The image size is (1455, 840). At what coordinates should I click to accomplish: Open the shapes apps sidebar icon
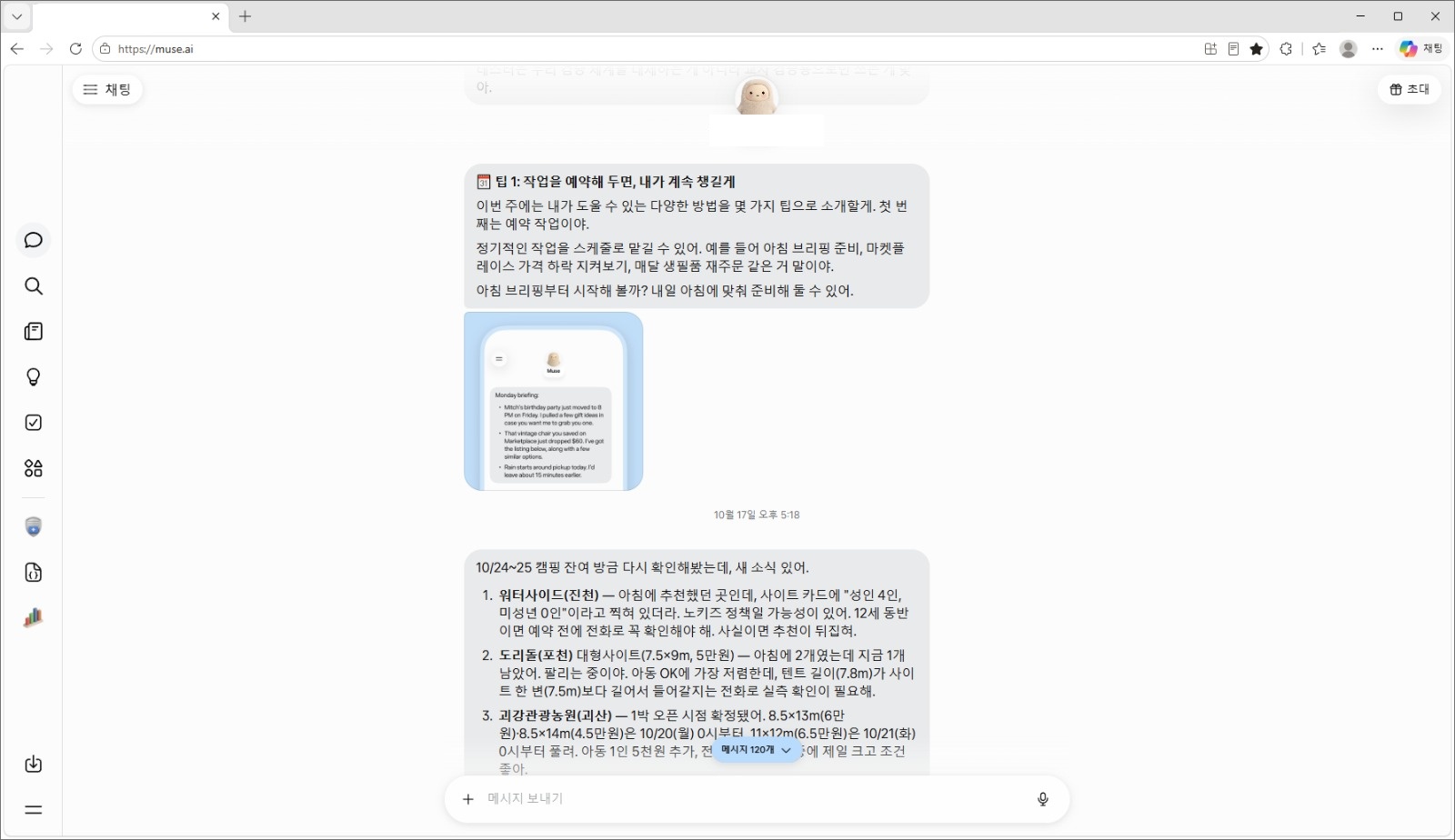click(34, 468)
